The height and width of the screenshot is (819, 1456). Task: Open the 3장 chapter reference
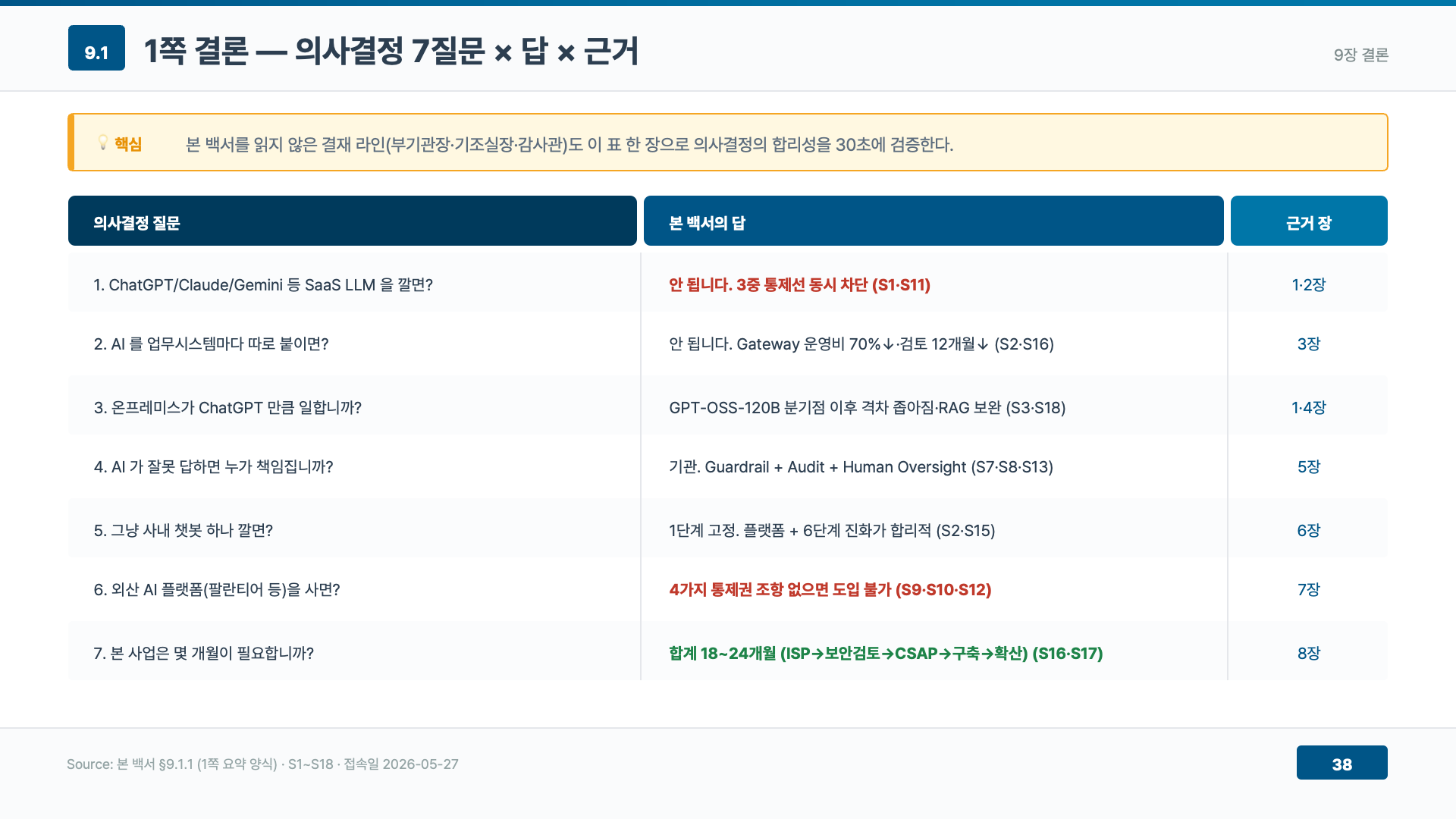(1309, 344)
